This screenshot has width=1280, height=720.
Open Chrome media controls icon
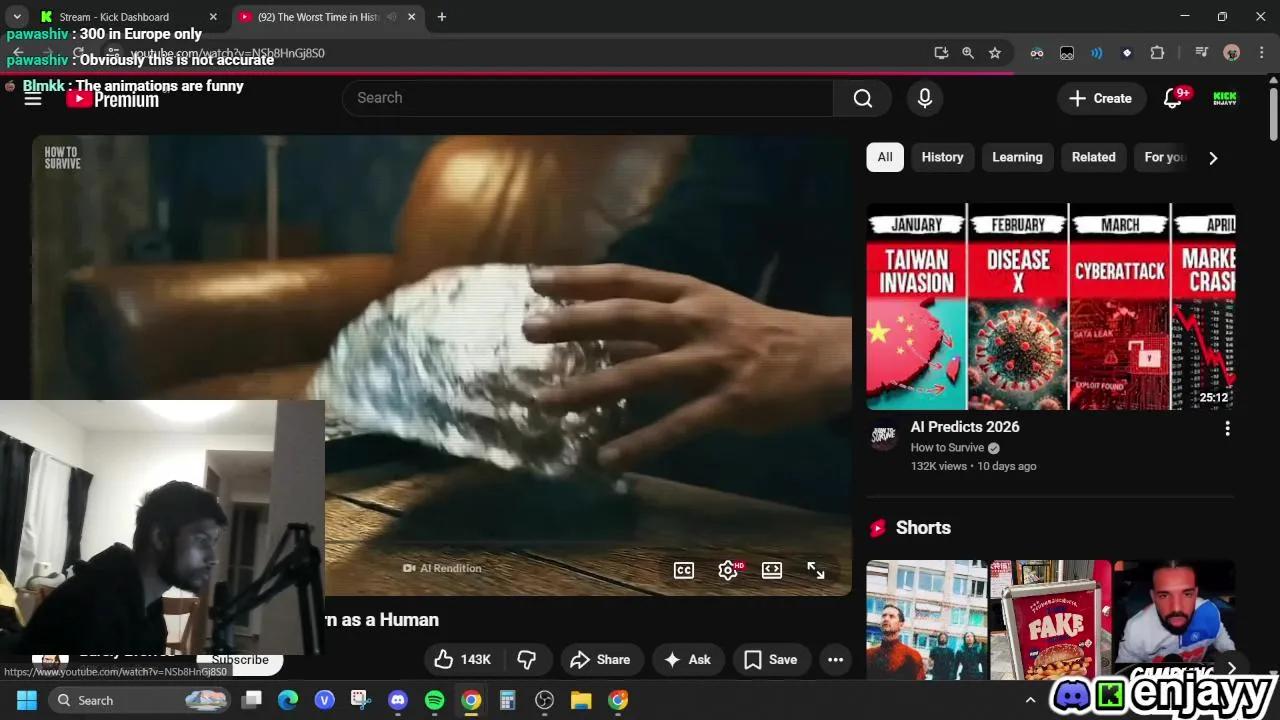[1202, 53]
